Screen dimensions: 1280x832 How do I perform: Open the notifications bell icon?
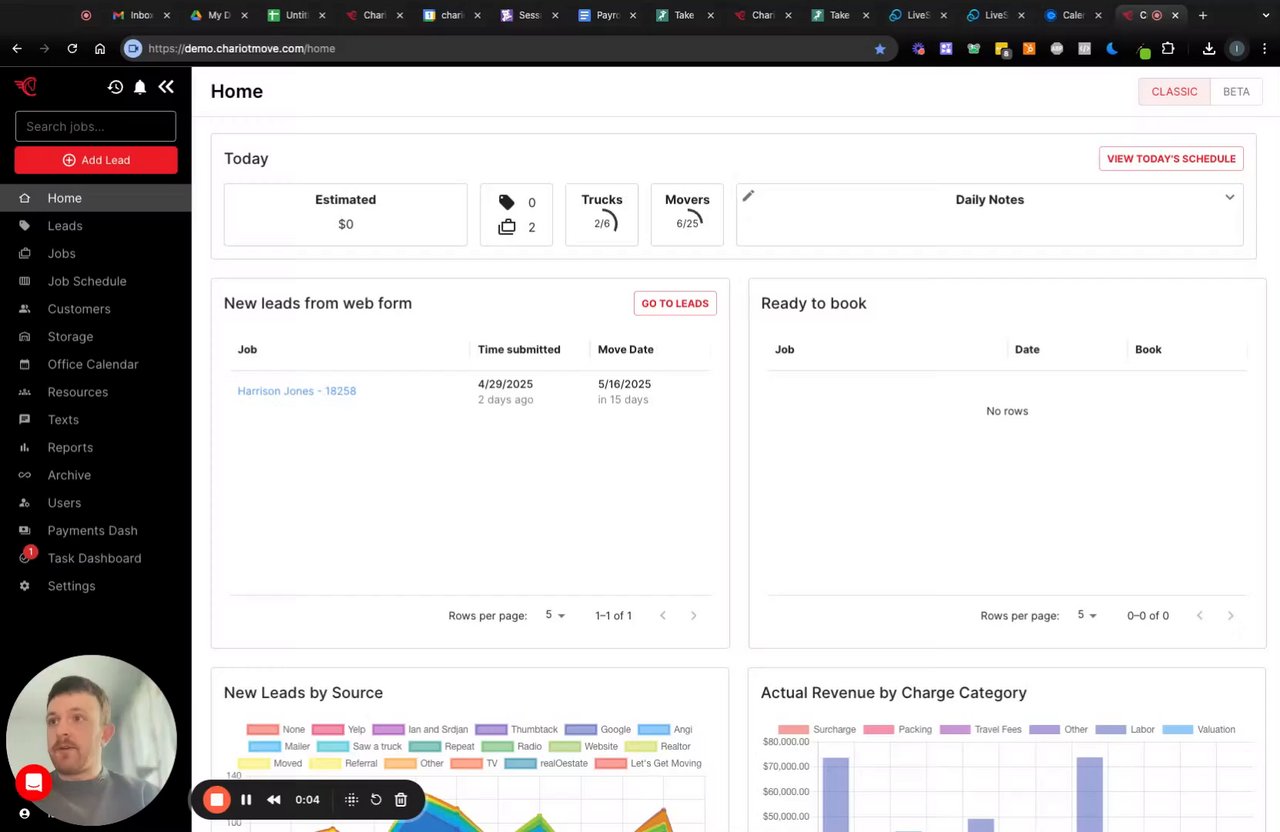click(140, 87)
